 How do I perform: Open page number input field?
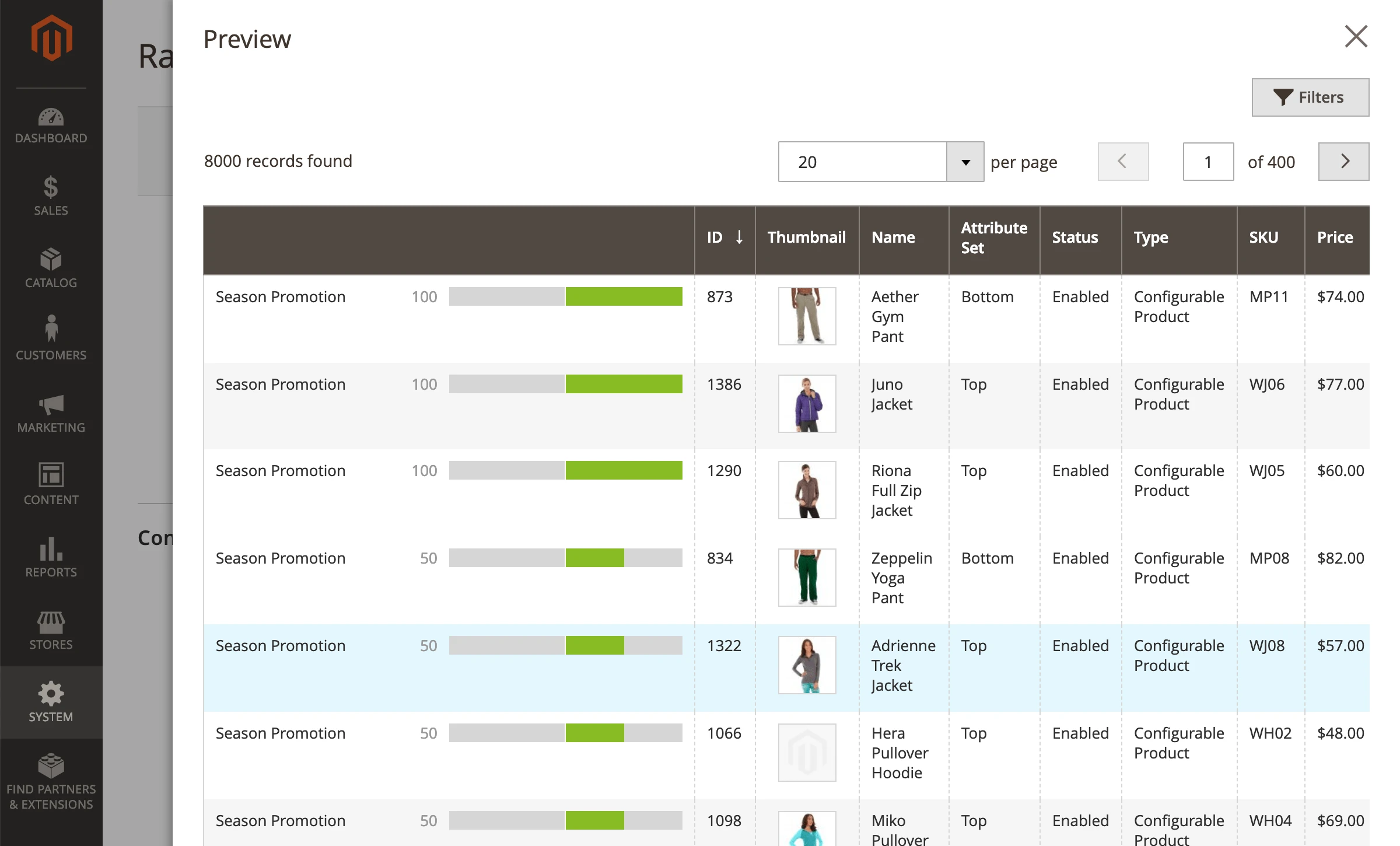1207,161
